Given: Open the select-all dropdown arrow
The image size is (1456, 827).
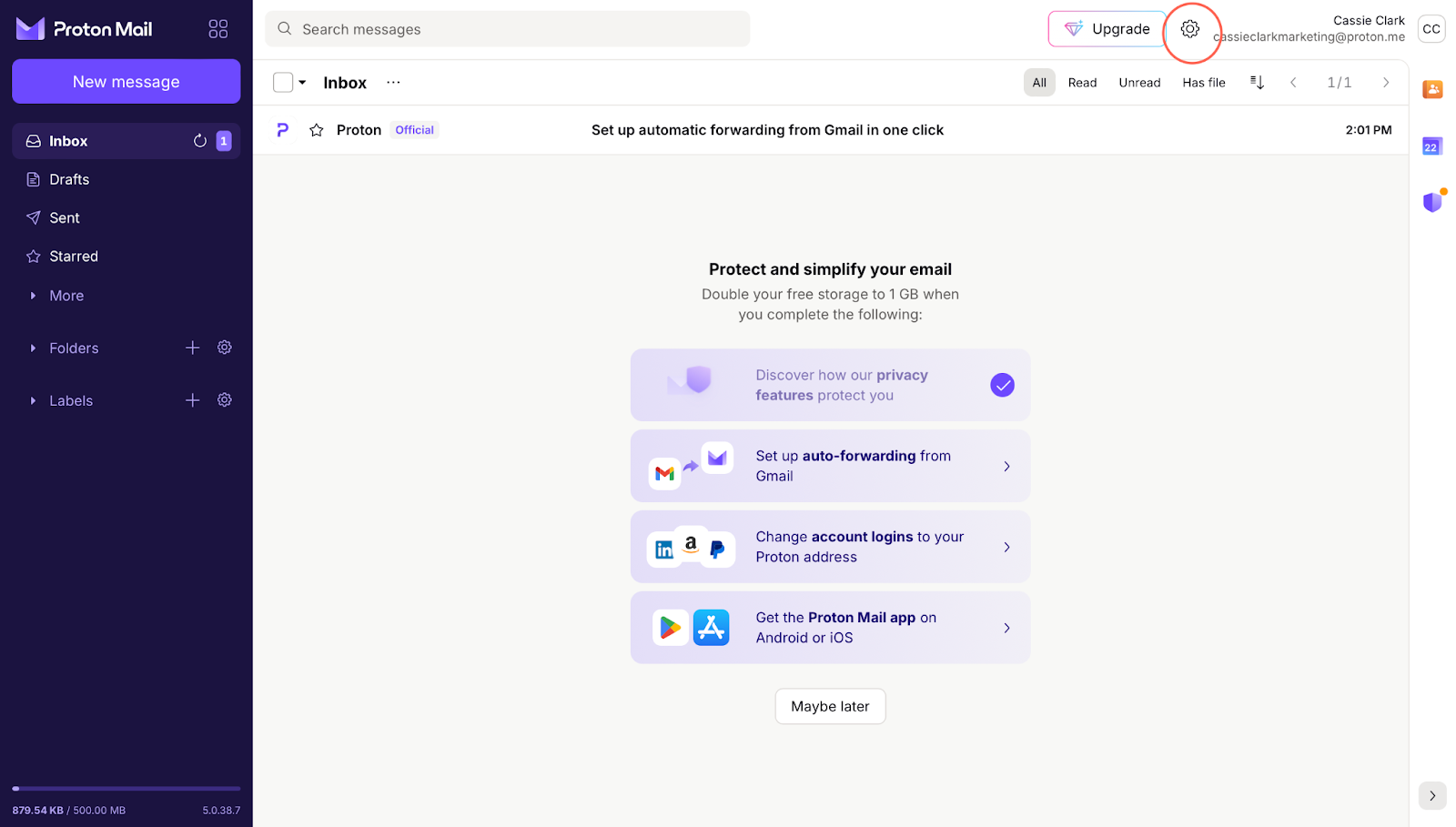Looking at the screenshot, I should point(302,83).
